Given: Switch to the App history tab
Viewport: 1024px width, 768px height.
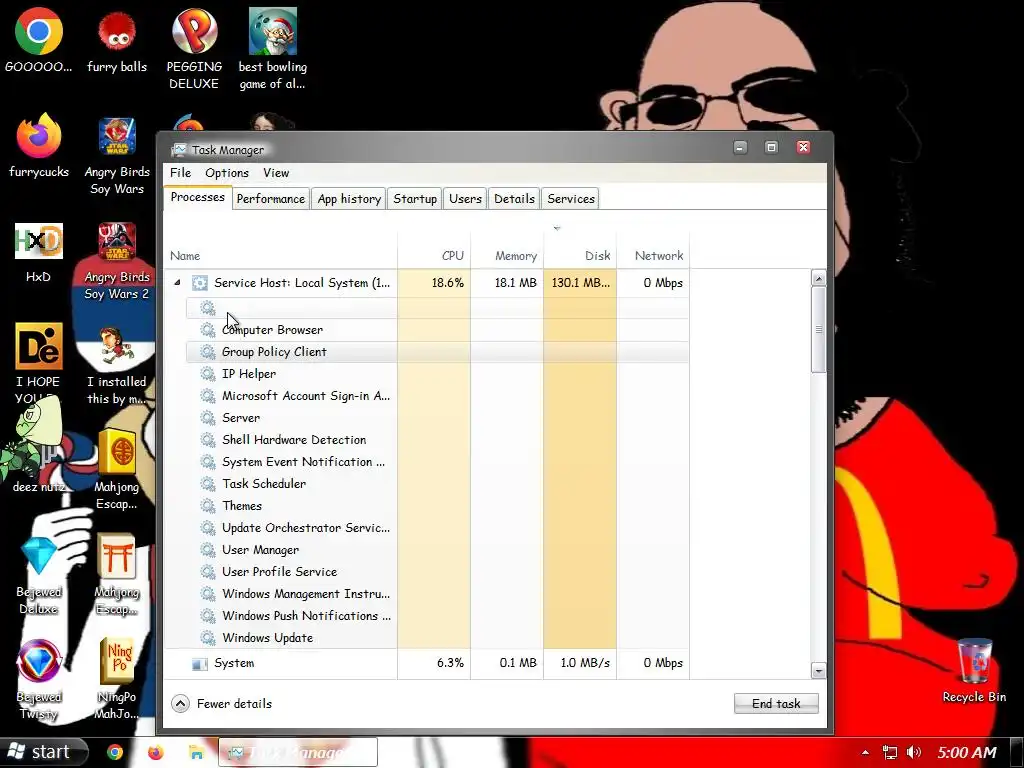Looking at the screenshot, I should click(x=349, y=199).
